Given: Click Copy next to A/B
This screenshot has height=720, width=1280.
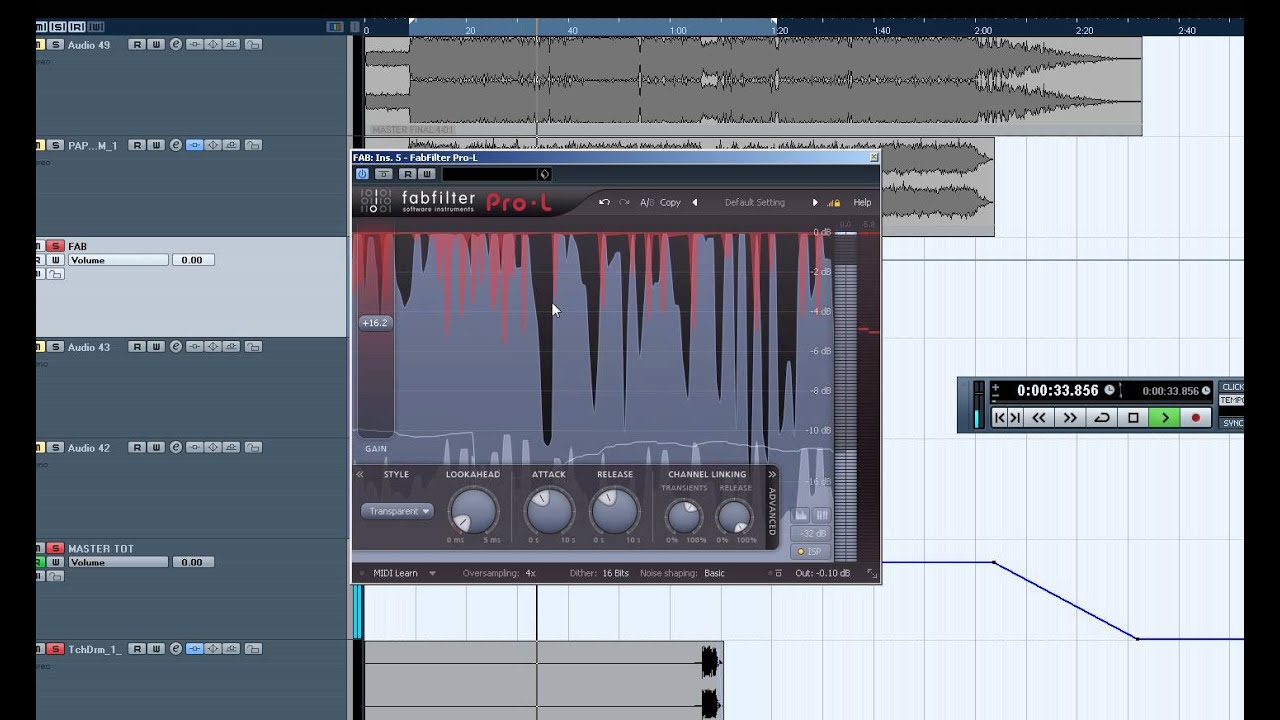Looking at the screenshot, I should point(670,202).
